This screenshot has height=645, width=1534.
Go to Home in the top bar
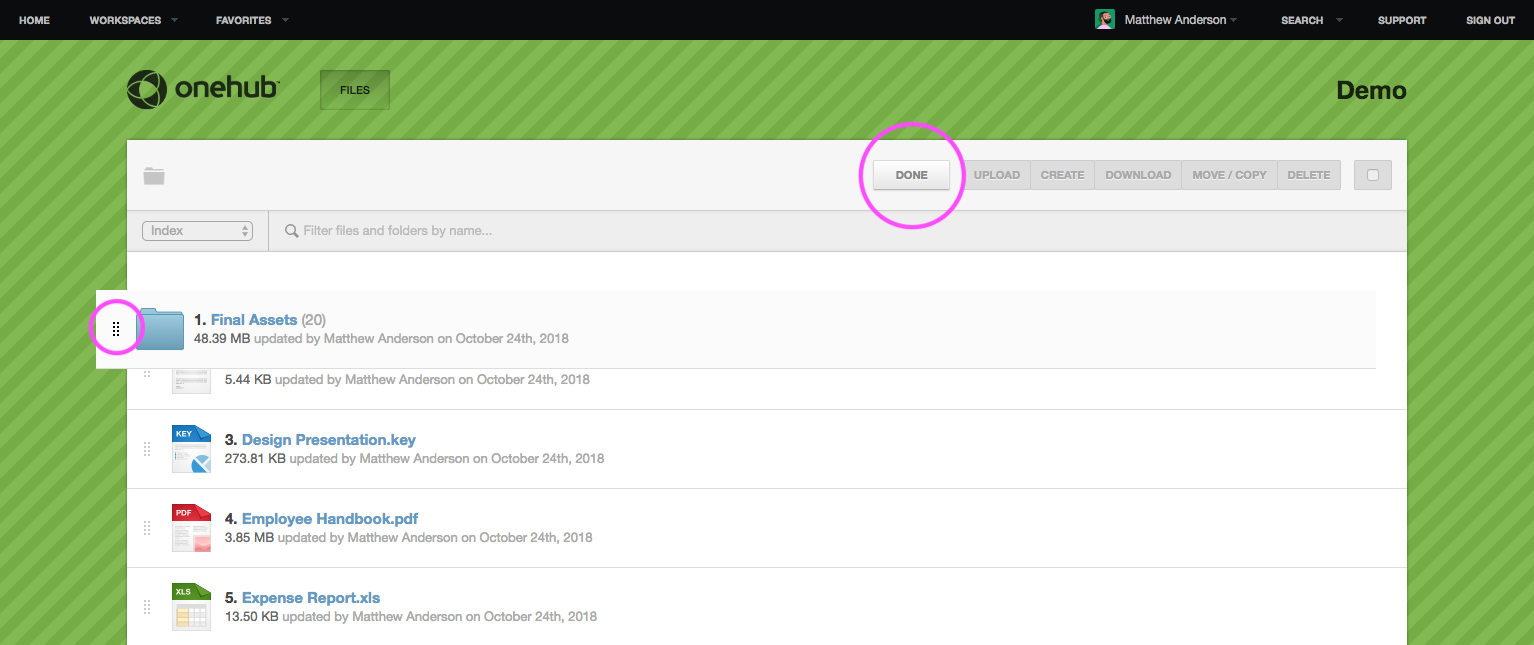pyautogui.click(x=34, y=20)
